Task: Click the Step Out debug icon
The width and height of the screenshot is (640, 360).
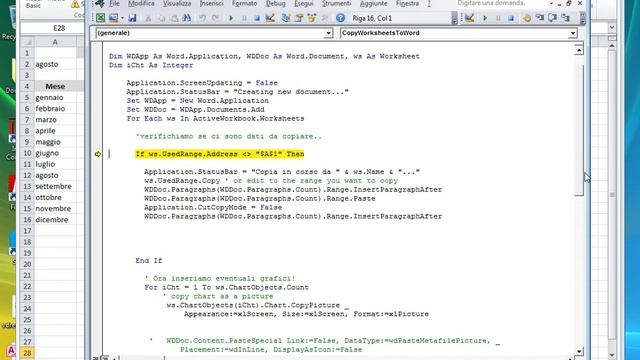Action: 565,18
